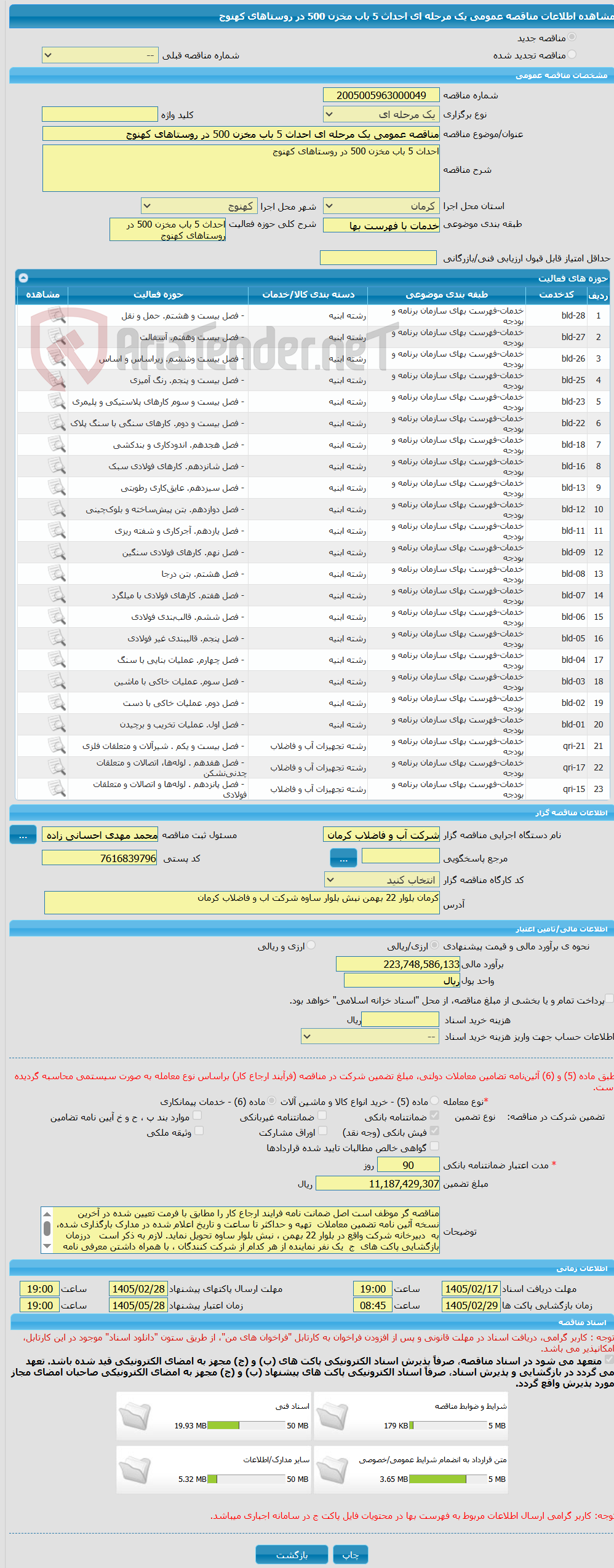This screenshot has width=614, height=1568.
Task: Expand the کد کارگاه مناقصه گزار dropdown
Action: pyautogui.click(x=381, y=880)
